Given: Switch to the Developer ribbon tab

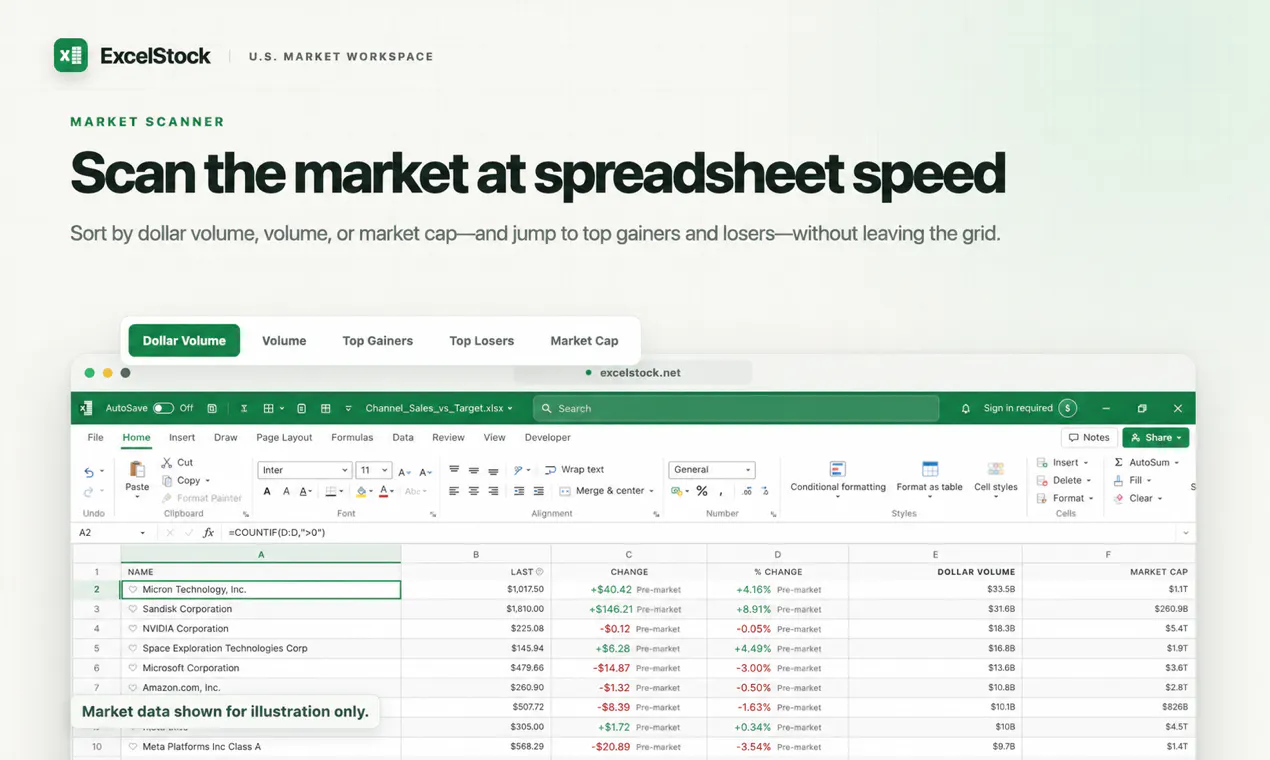Looking at the screenshot, I should (x=548, y=437).
